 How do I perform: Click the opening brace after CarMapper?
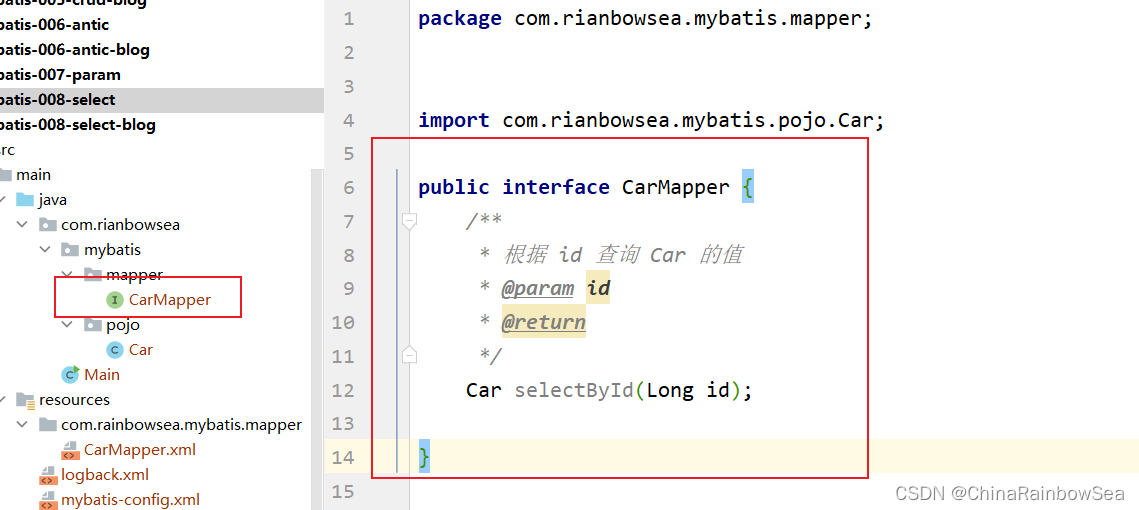point(747,188)
